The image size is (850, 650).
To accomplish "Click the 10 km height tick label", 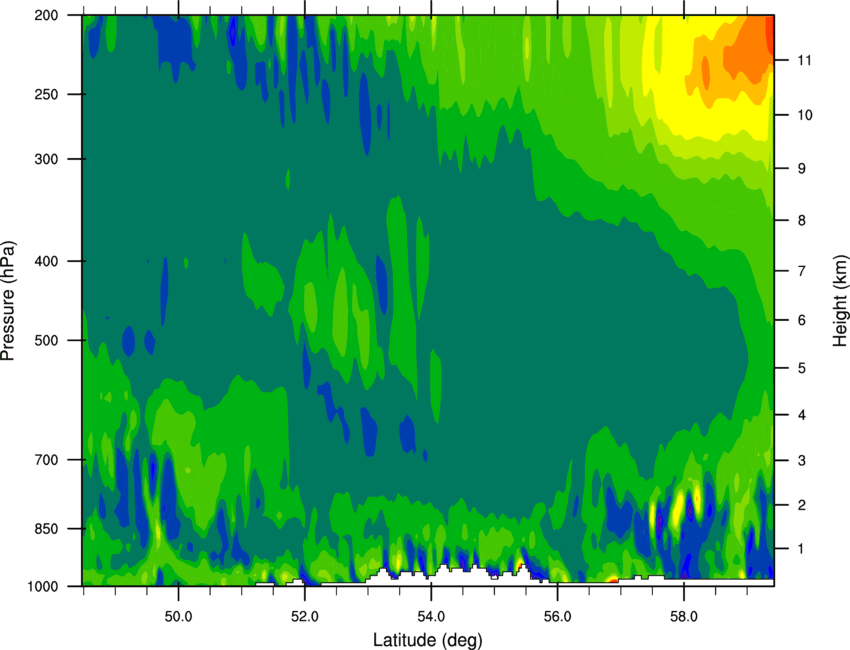I will pyautogui.click(x=804, y=115).
